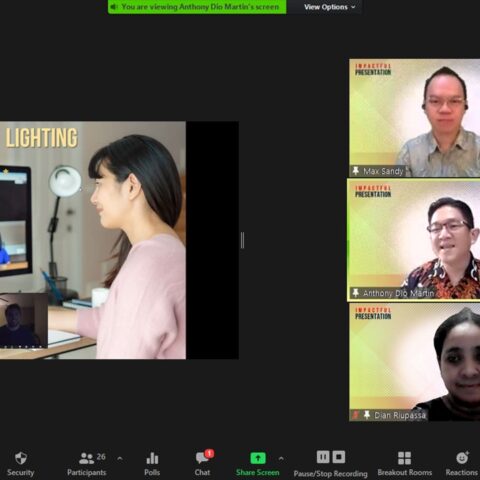This screenshot has width=480, height=480.
Task: Click the small dark webcam preview on slide
Action: (24, 321)
